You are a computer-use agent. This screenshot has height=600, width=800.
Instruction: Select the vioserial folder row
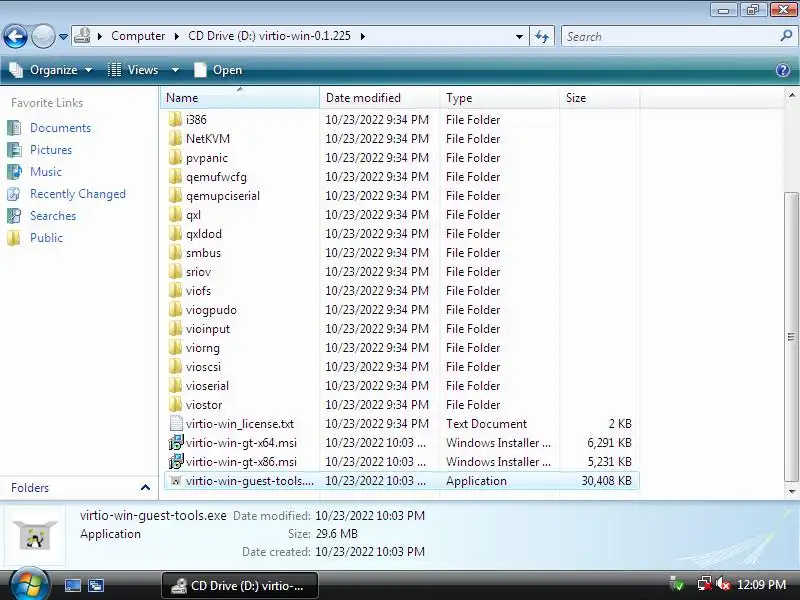[402, 386]
